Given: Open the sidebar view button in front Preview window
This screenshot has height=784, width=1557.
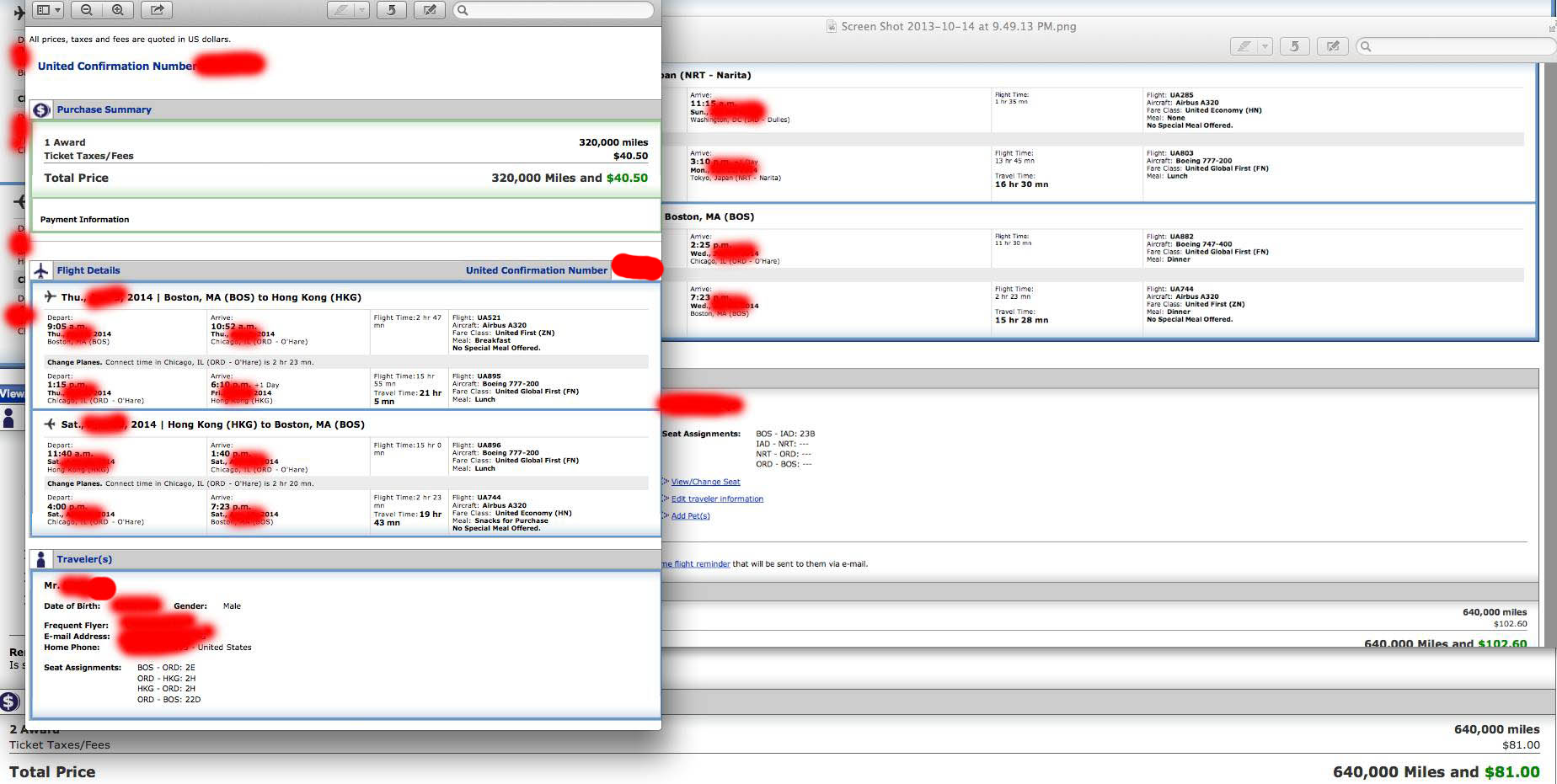Looking at the screenshot, I should [x=42, y=10].
